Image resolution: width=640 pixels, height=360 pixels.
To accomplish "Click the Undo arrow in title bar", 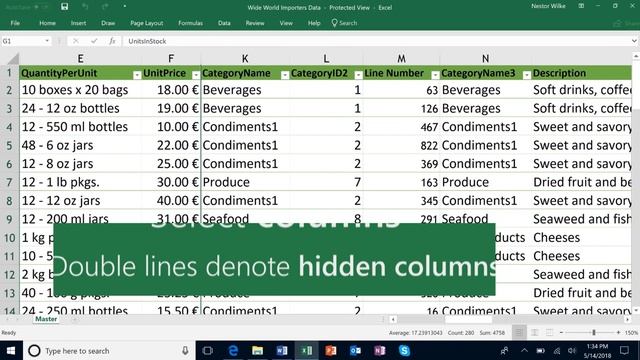I will 85,7.
